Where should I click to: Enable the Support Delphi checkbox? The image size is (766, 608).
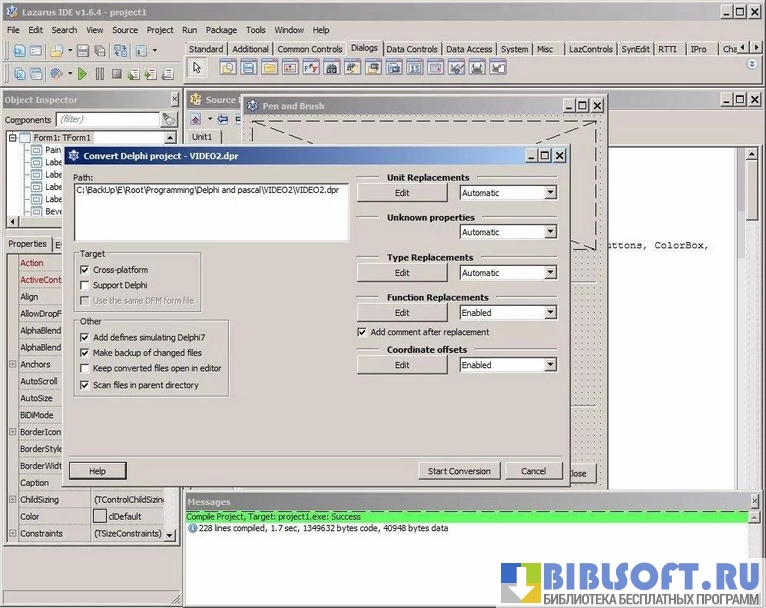point(85,285)
